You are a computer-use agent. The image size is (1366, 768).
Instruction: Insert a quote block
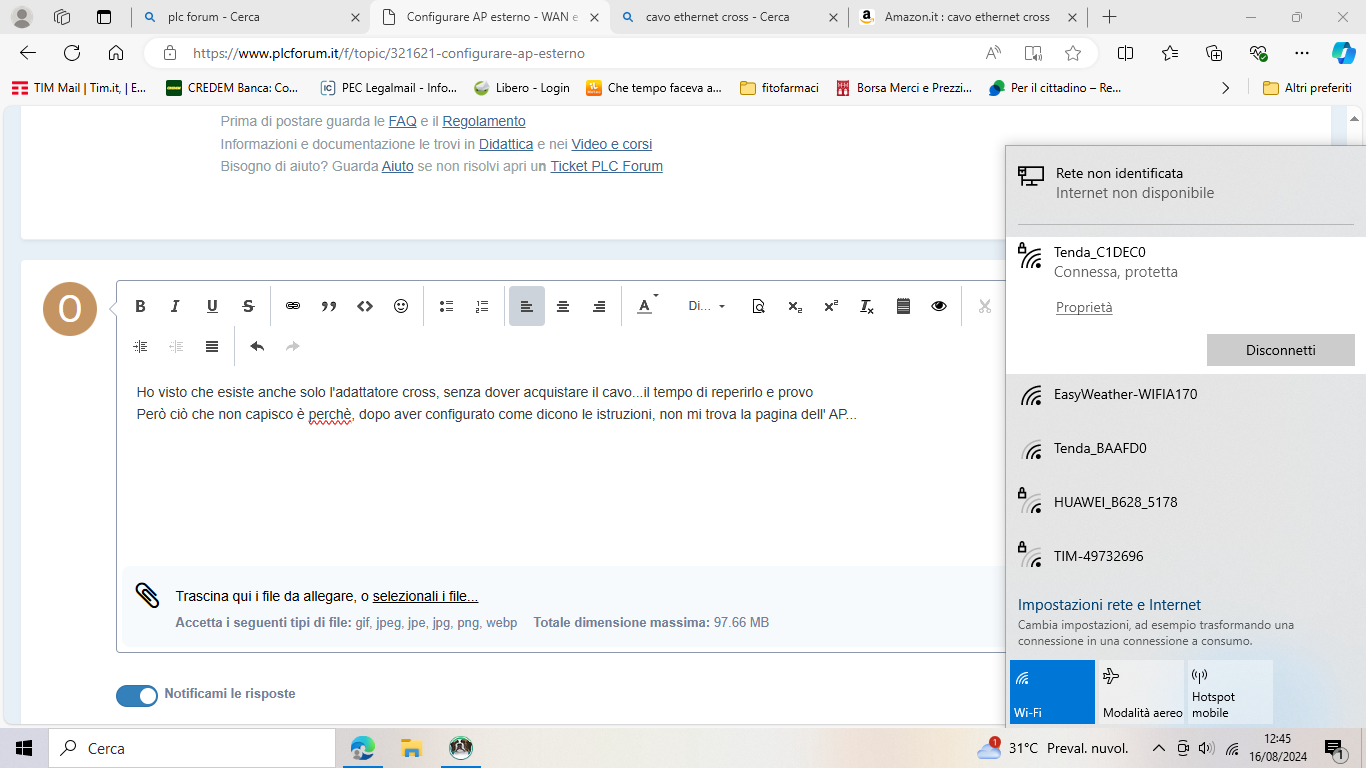(329, 306)
